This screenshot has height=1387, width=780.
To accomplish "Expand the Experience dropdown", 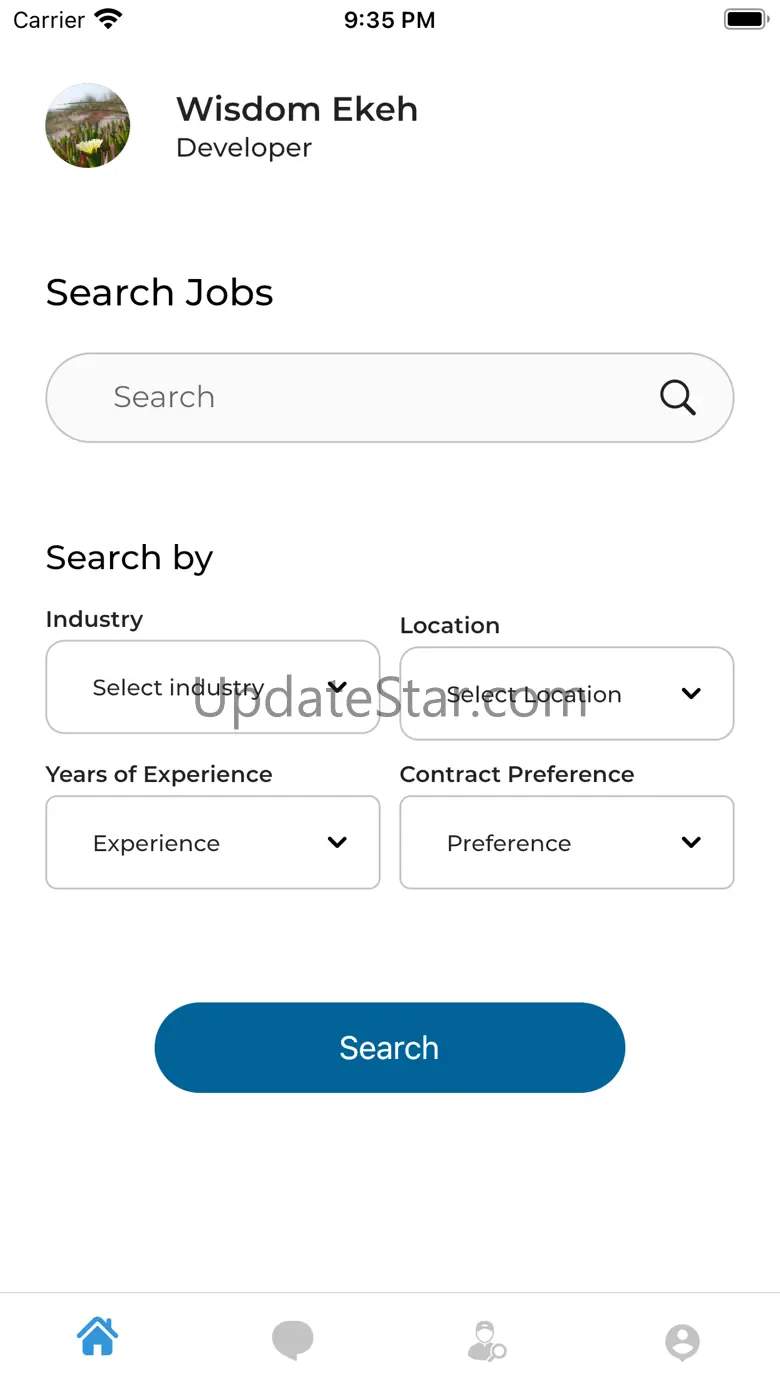I will 213,842.
